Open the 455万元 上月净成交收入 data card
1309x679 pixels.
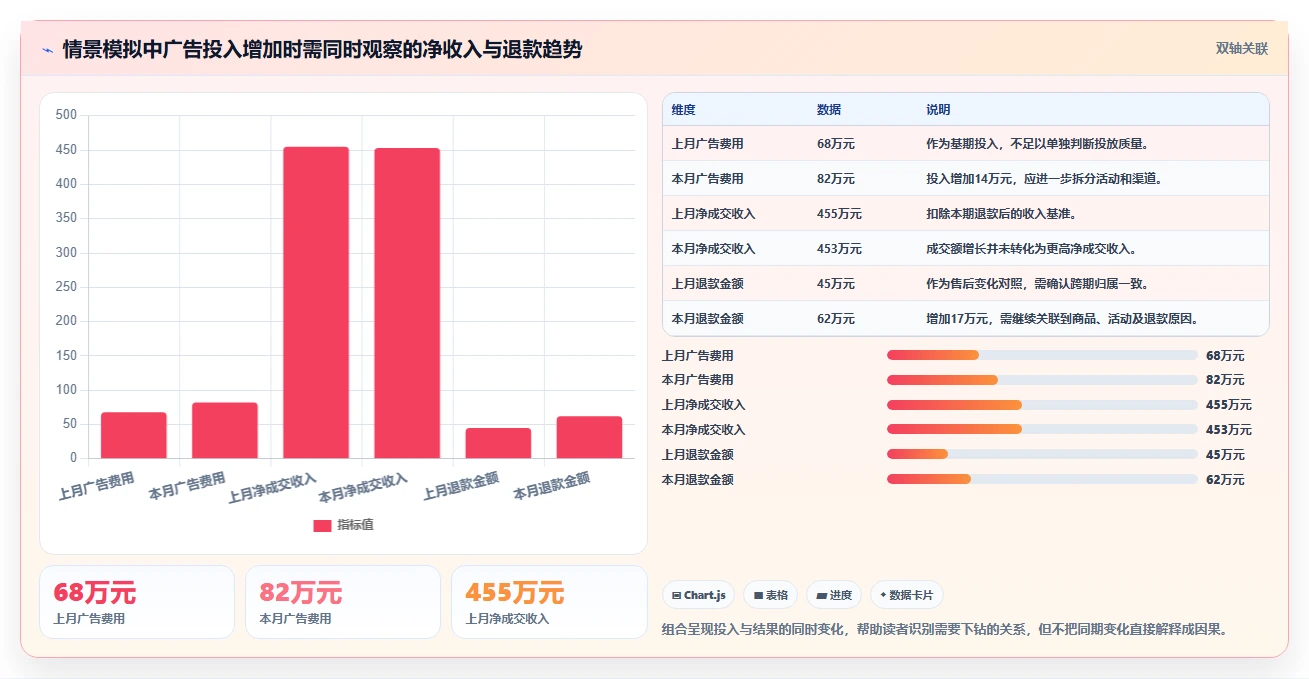549,602
